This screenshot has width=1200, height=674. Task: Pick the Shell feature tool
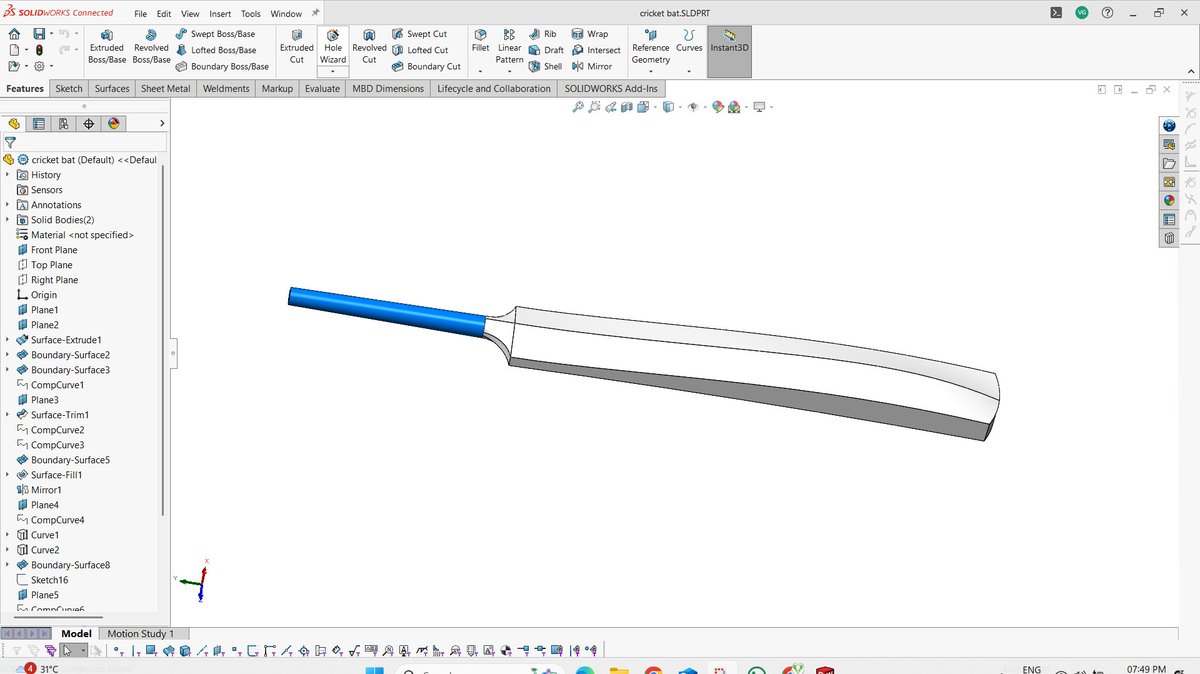[546, 67]
